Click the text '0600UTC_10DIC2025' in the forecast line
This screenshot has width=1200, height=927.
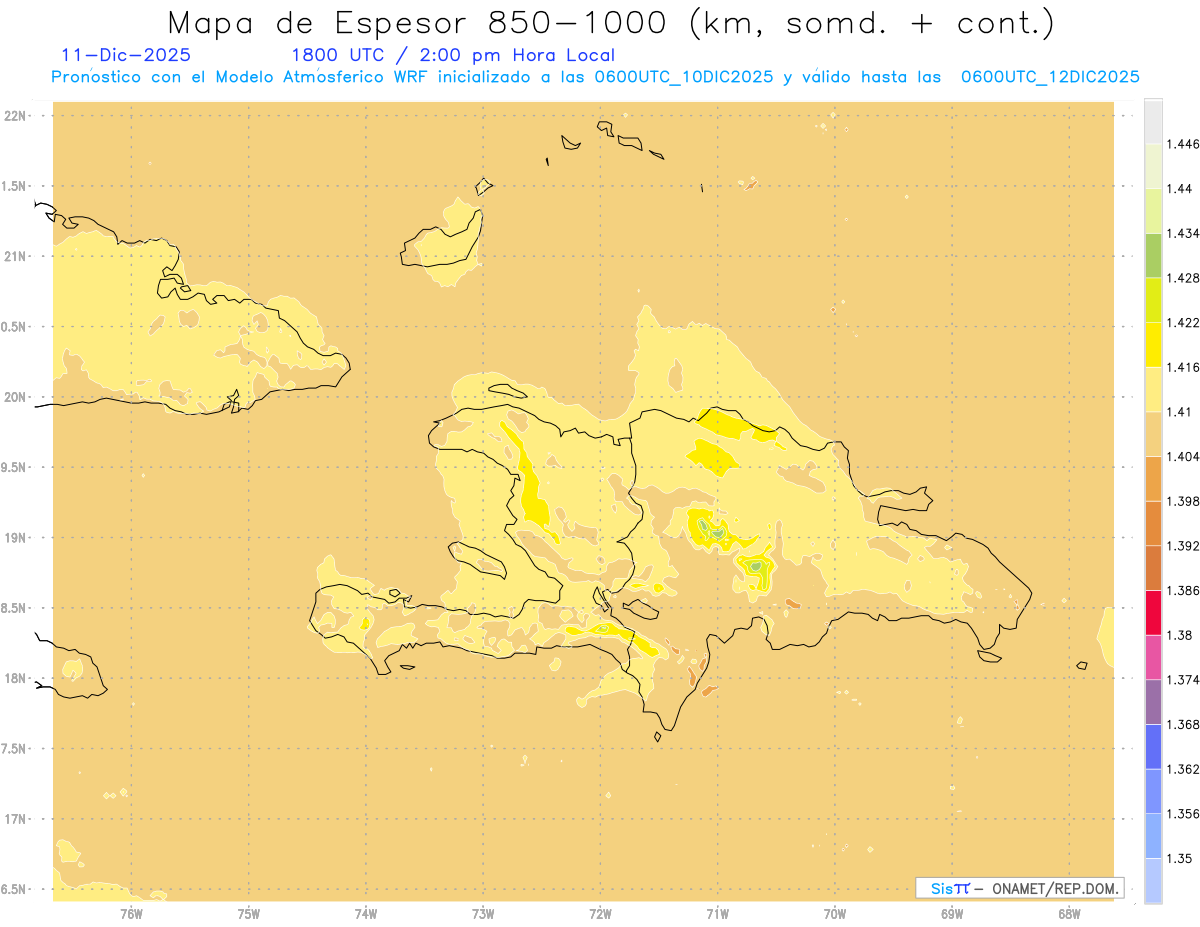684,77
